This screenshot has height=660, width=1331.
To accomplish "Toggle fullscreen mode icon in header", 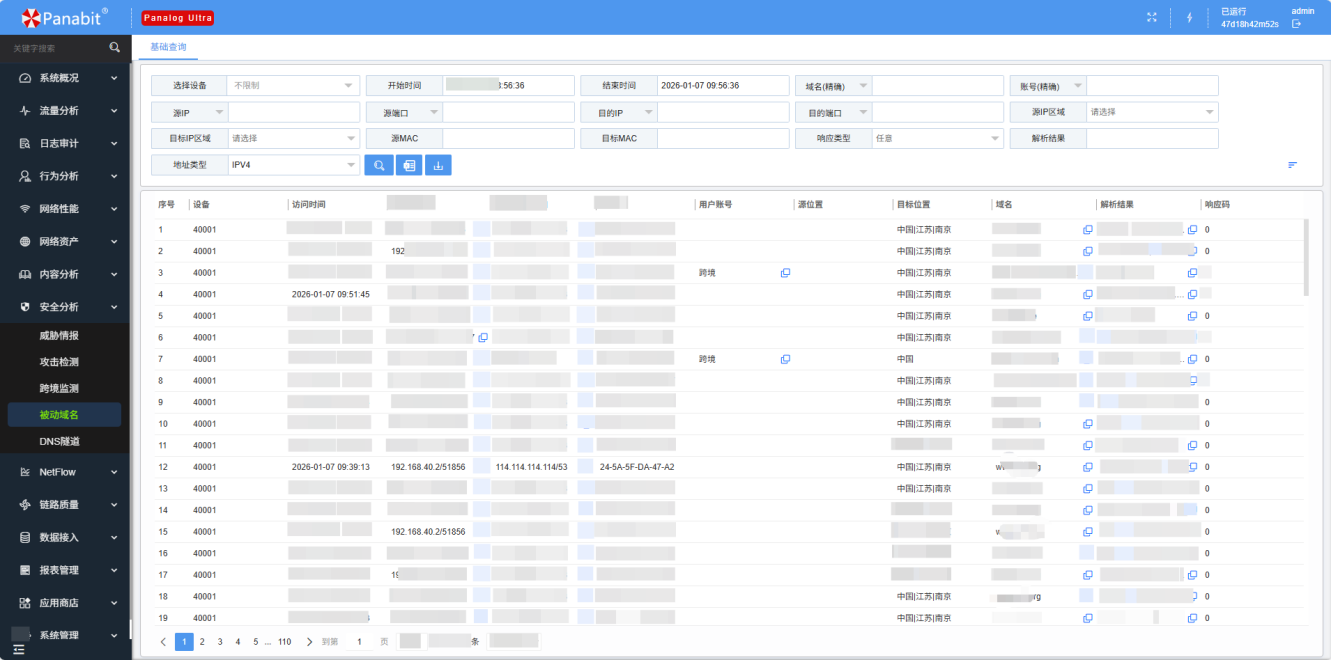I will point(1151,18).
